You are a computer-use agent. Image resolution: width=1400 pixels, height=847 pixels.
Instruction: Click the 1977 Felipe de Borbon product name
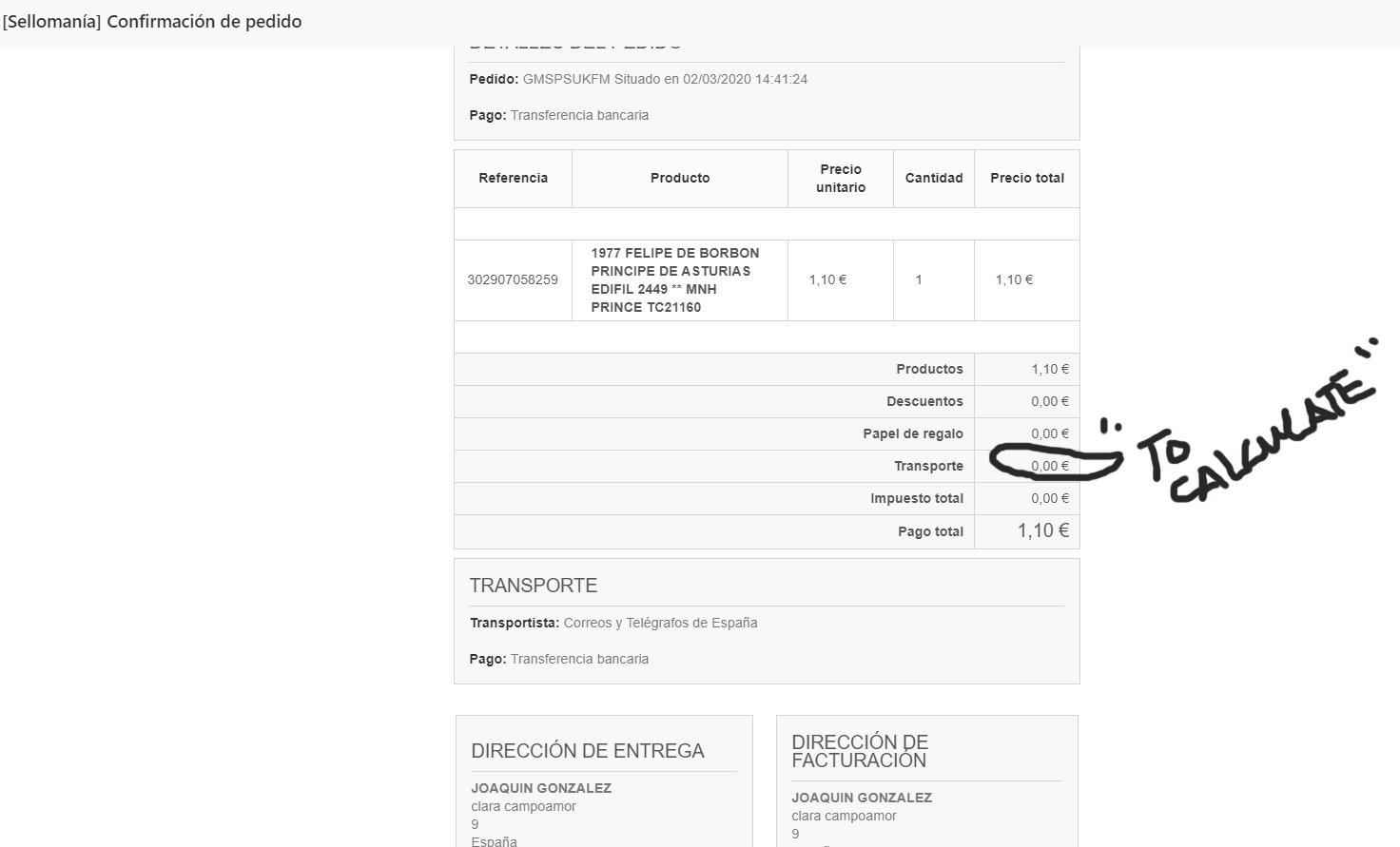pyautogui.click(x=675, y=279)
